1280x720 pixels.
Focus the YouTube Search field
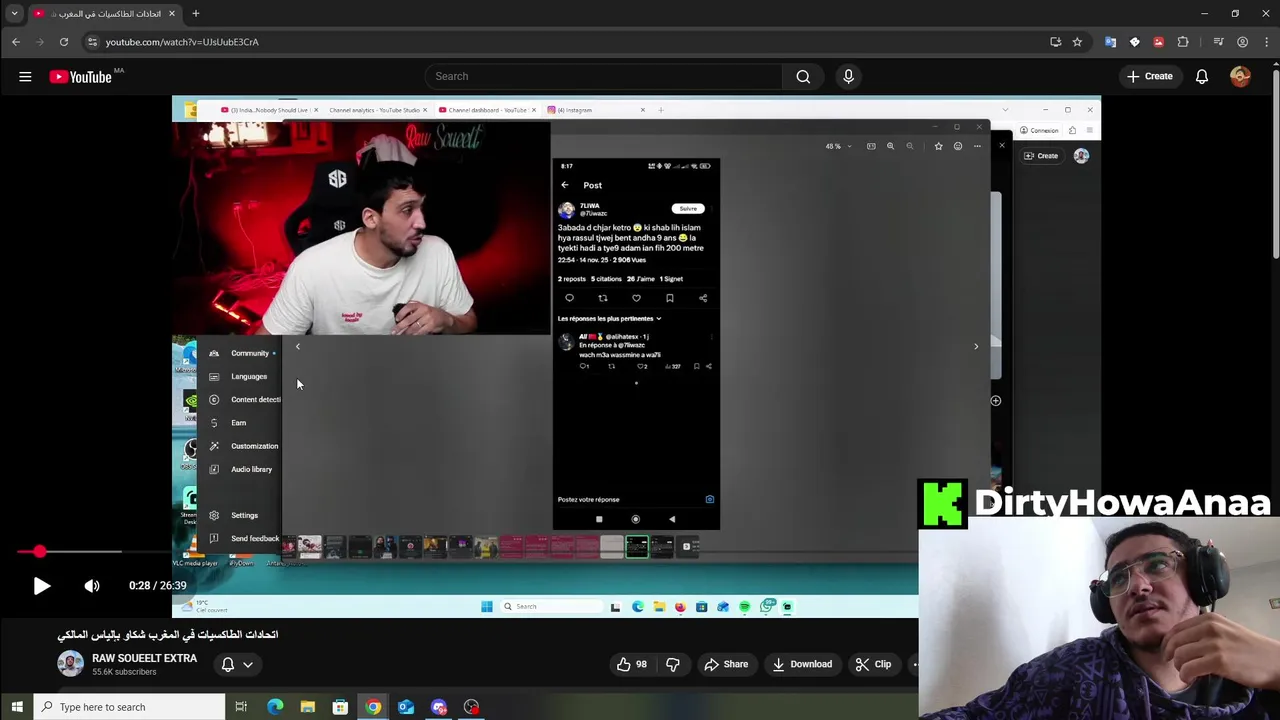click(x=604, y=76)
